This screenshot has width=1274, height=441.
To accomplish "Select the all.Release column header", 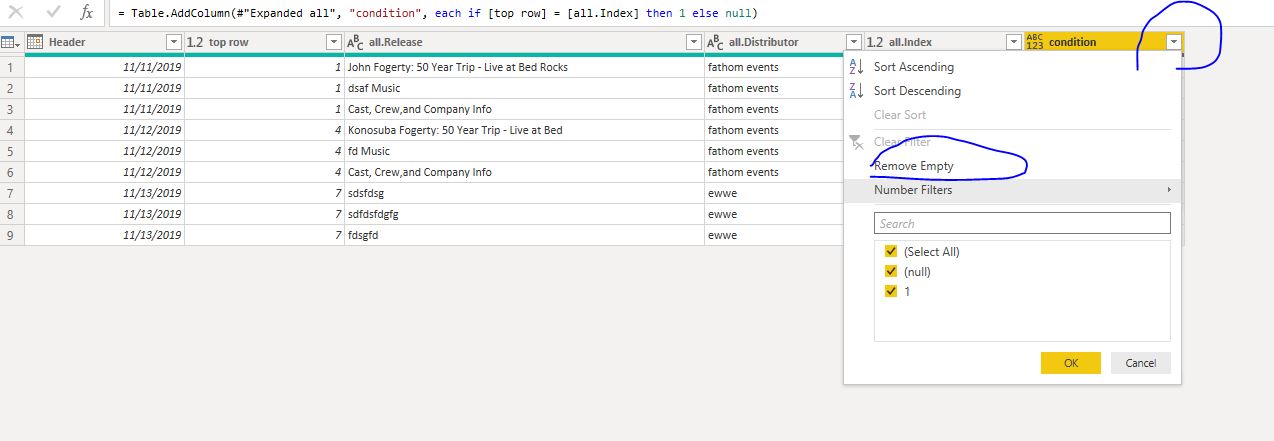I will tap(524, 42).
